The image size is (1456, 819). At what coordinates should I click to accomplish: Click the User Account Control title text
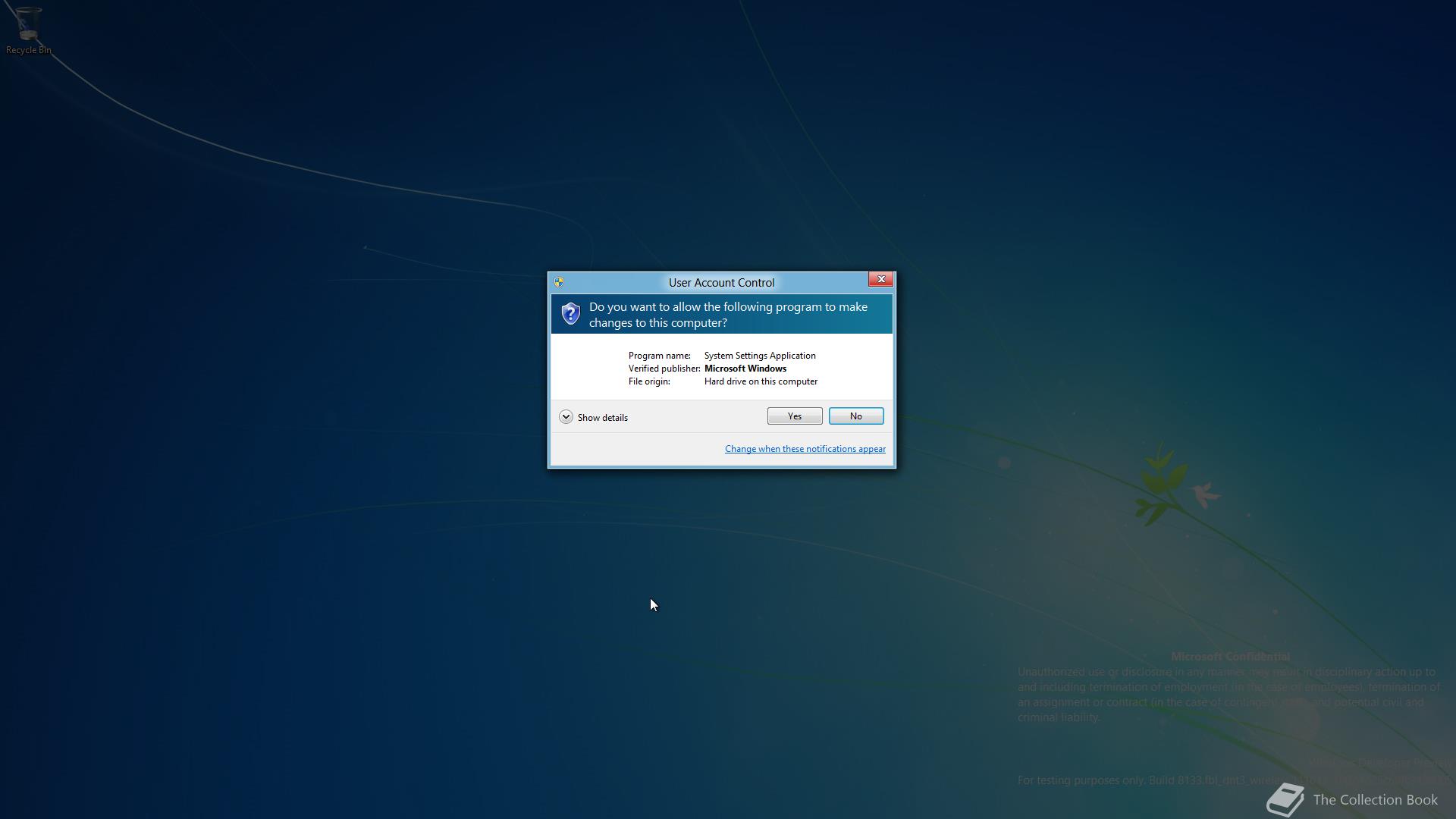(x=721, y=283)
